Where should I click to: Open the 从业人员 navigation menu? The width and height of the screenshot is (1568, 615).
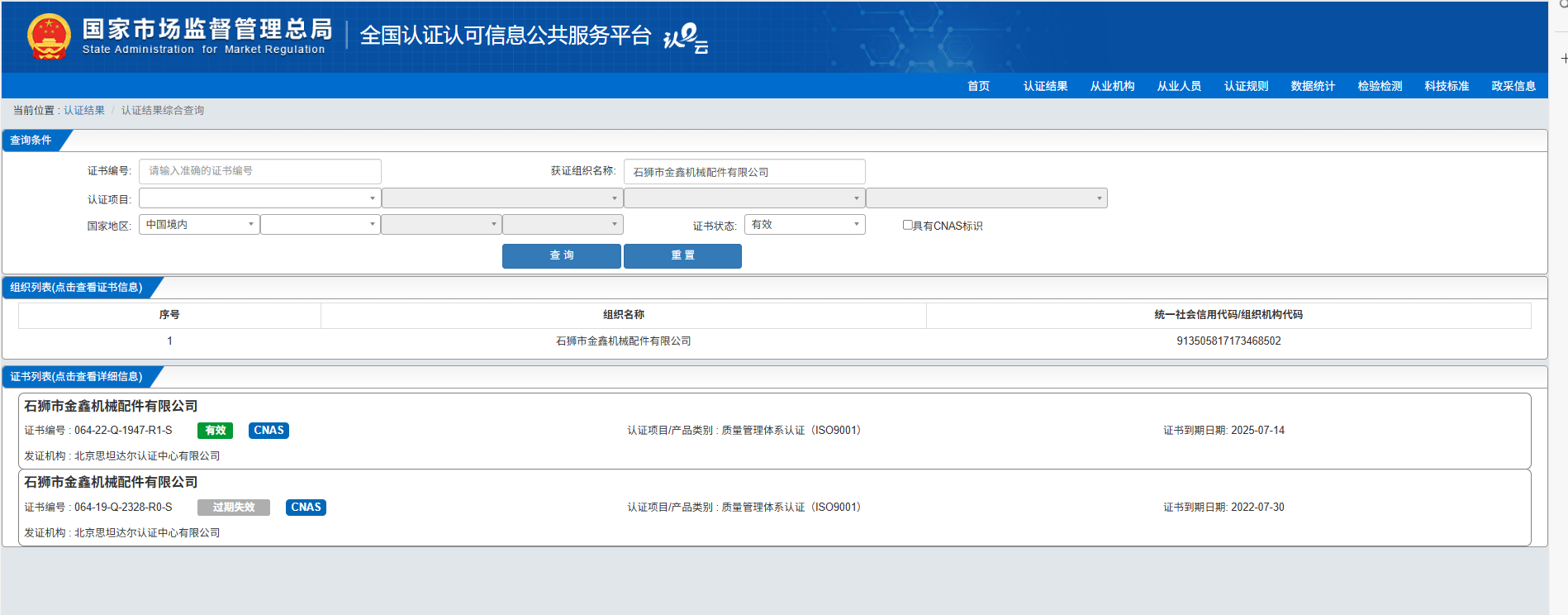point(1179,86)
